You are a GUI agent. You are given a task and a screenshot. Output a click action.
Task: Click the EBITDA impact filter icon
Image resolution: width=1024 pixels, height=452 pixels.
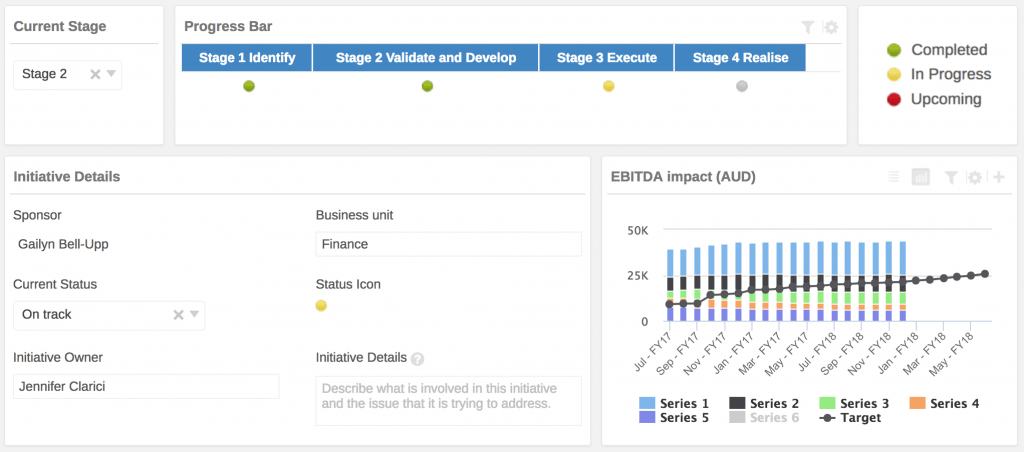(952, 177)
